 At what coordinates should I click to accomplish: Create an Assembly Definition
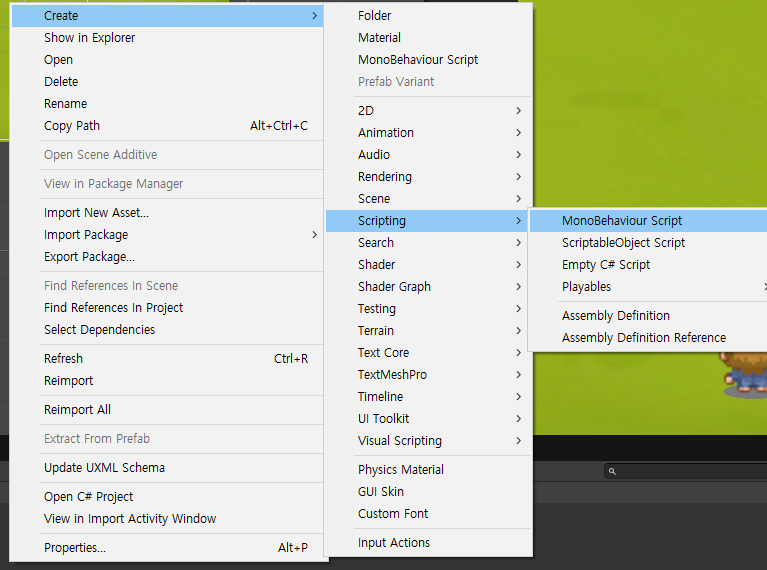point(649,316)
